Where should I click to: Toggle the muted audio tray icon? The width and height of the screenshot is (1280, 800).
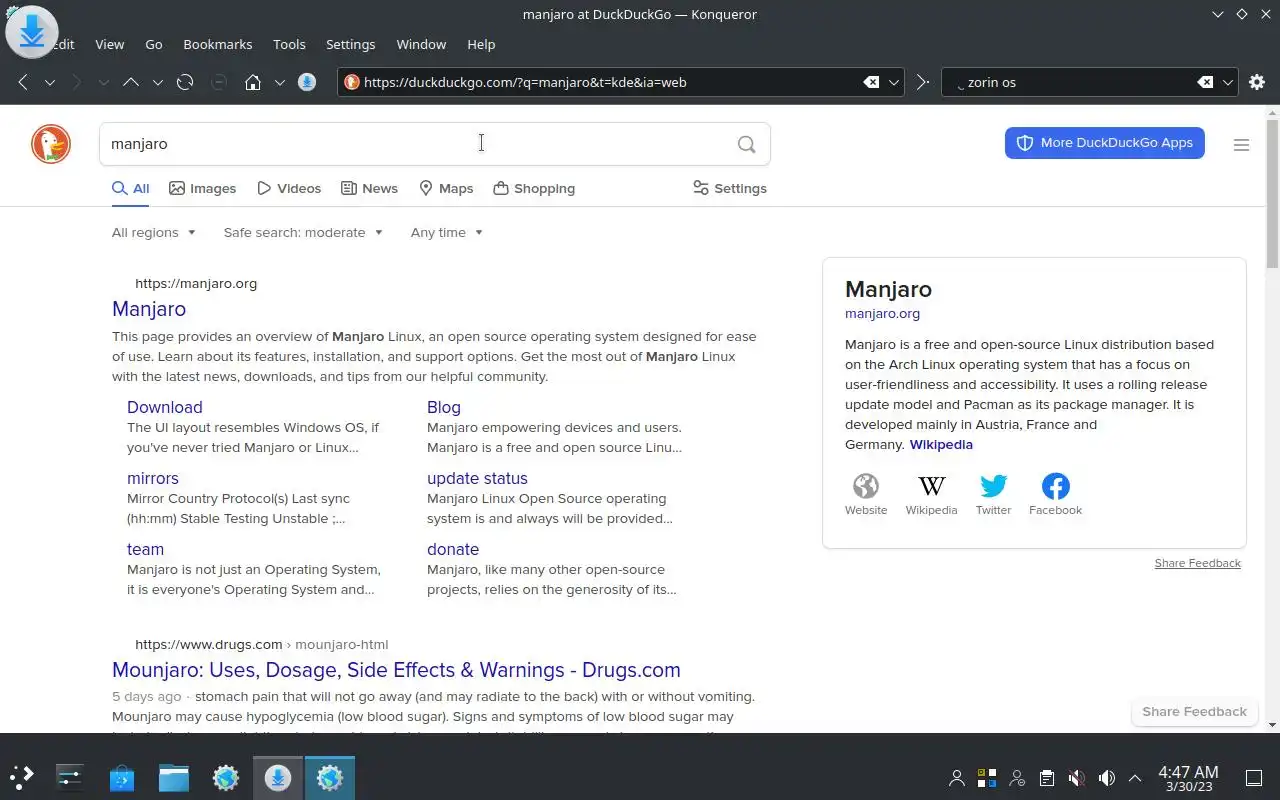point(1076,777)
